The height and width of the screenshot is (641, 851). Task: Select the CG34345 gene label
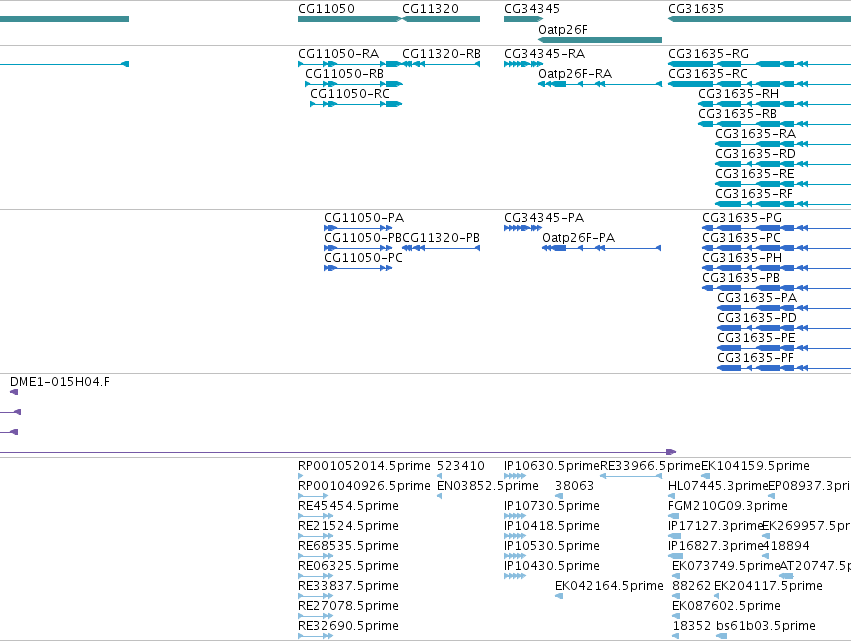click(532, 9)
